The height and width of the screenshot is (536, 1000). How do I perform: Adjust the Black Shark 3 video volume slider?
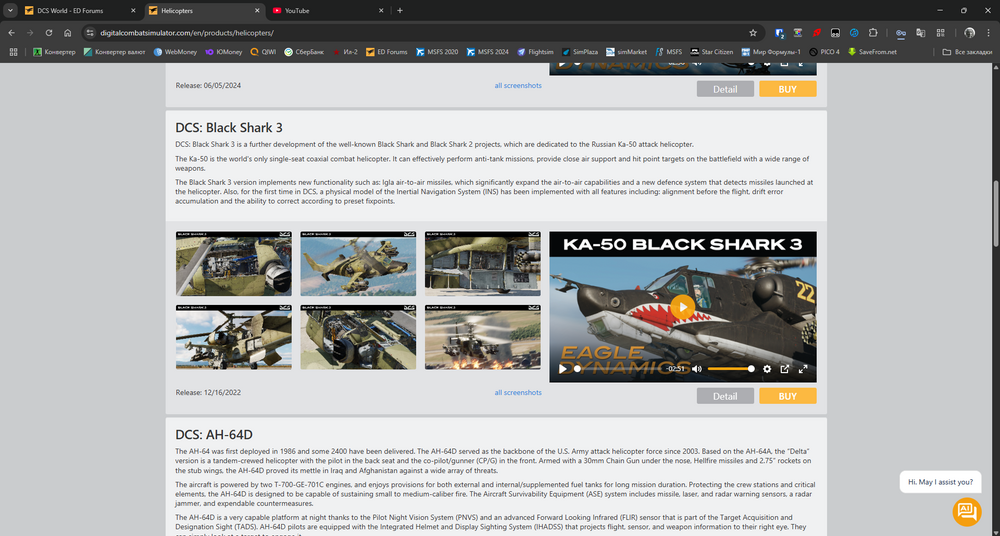click(x=731, y=369)
